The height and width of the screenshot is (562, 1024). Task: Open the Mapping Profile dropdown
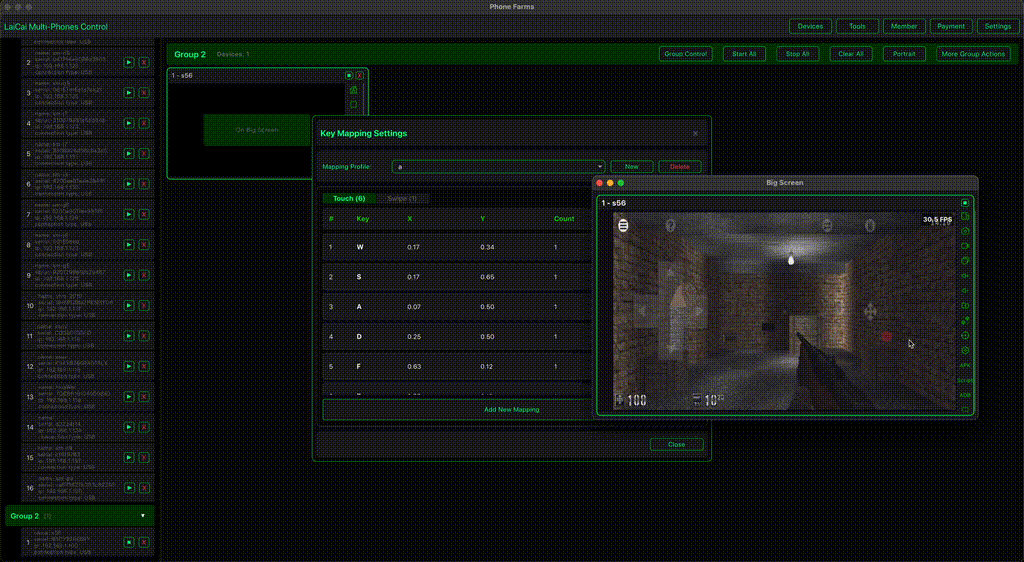click(499, 167)
